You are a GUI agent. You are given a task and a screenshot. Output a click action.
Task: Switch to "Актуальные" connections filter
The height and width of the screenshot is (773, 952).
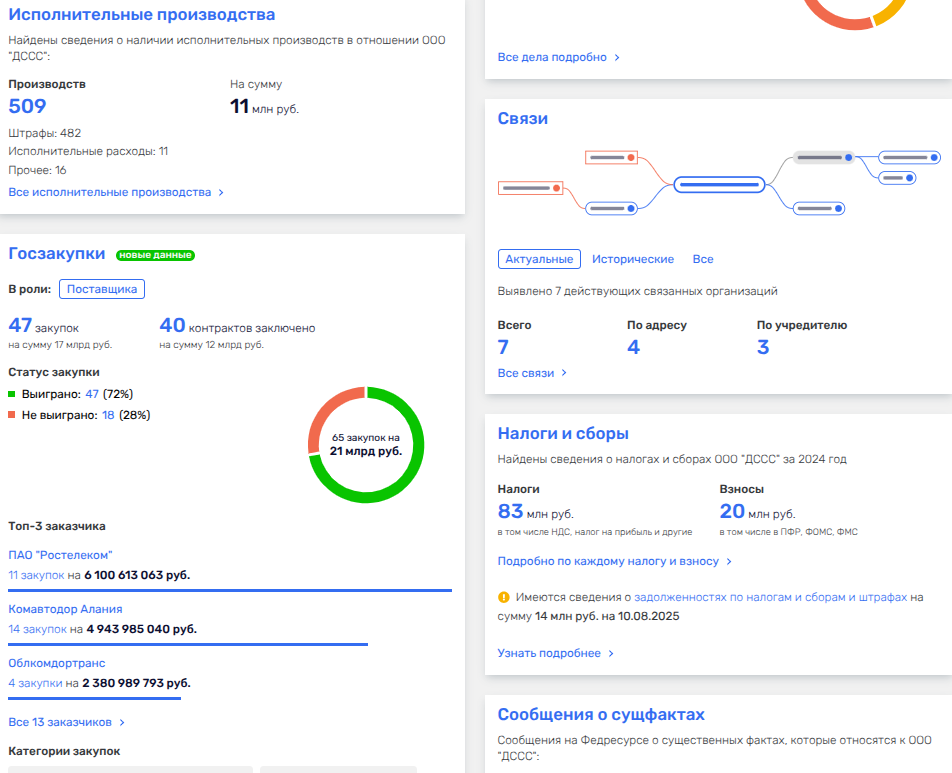coord(539,259)
